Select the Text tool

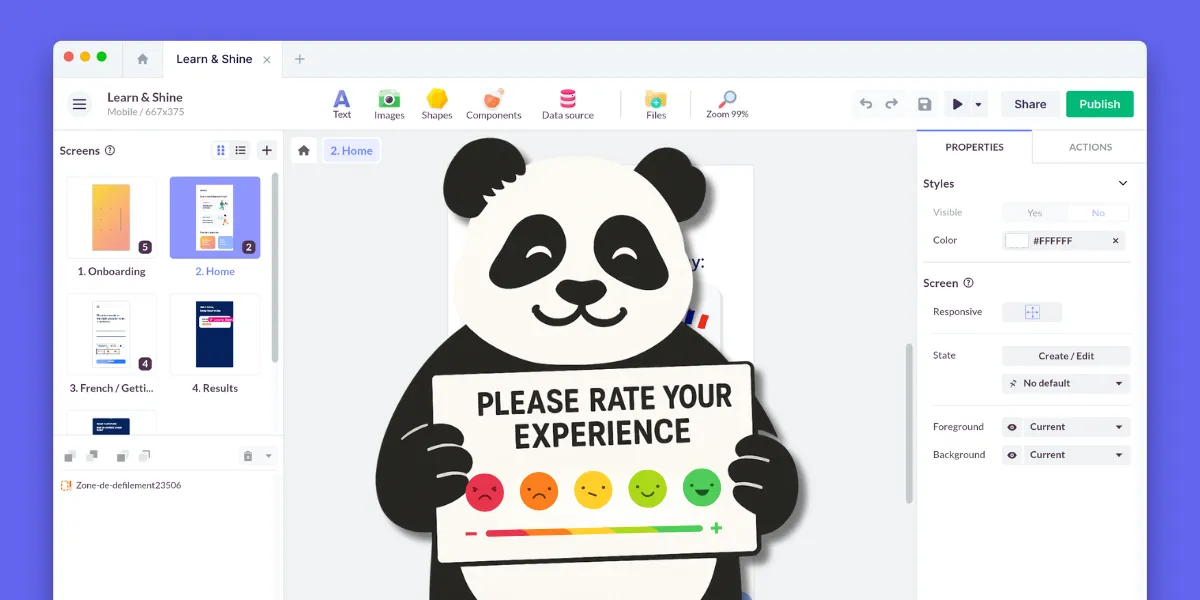tap(342, 104)
